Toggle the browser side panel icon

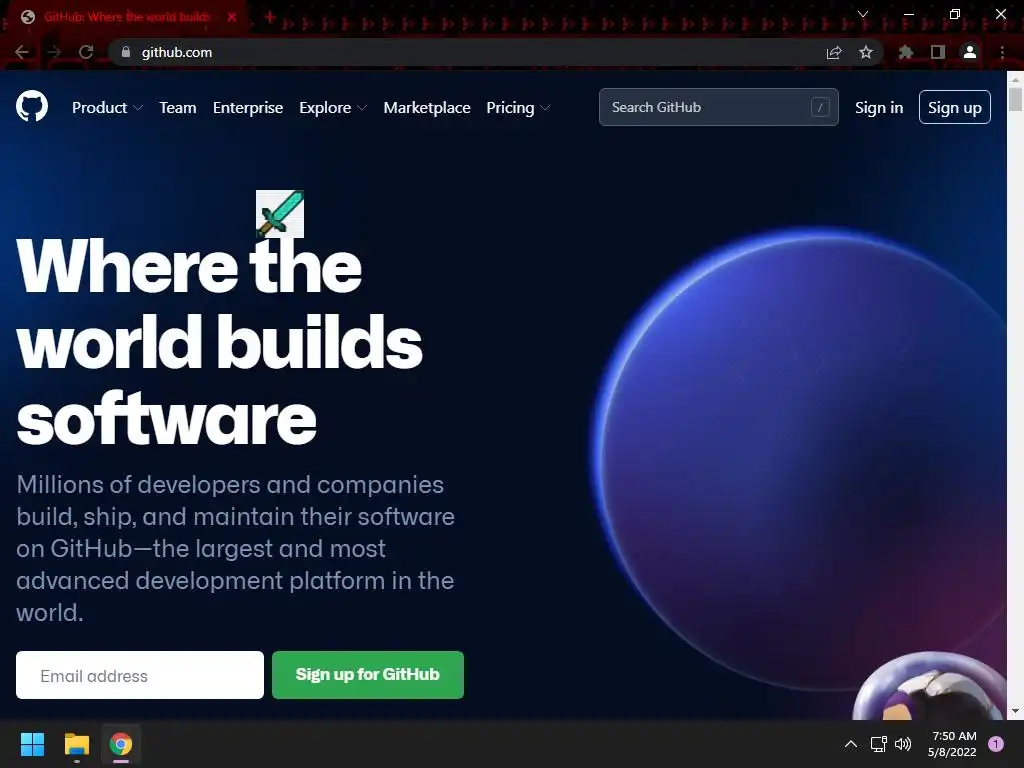point(938,52)
